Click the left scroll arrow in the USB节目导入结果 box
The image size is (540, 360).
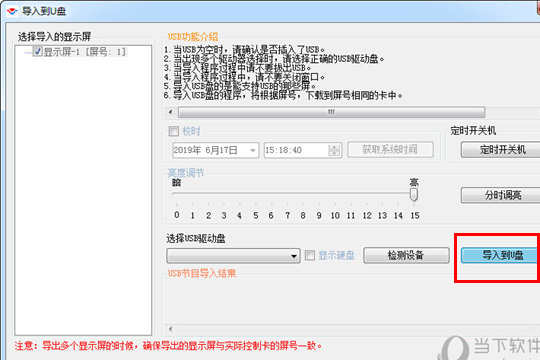click(x=170, y=329)
